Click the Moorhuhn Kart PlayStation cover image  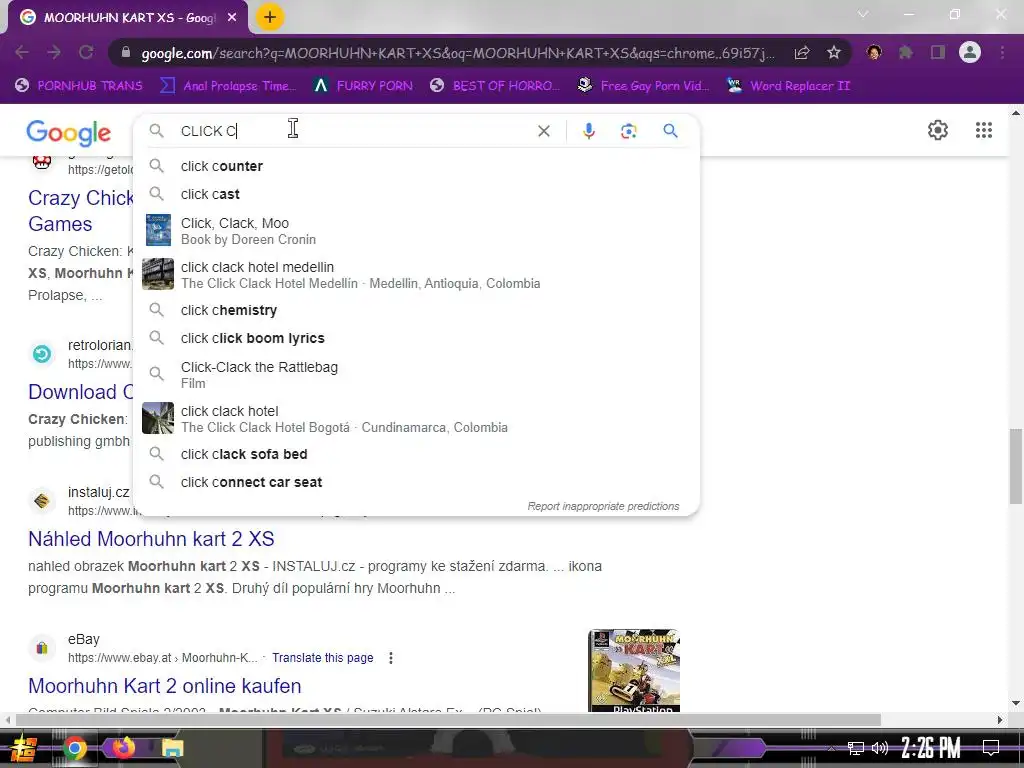(633, 671)
